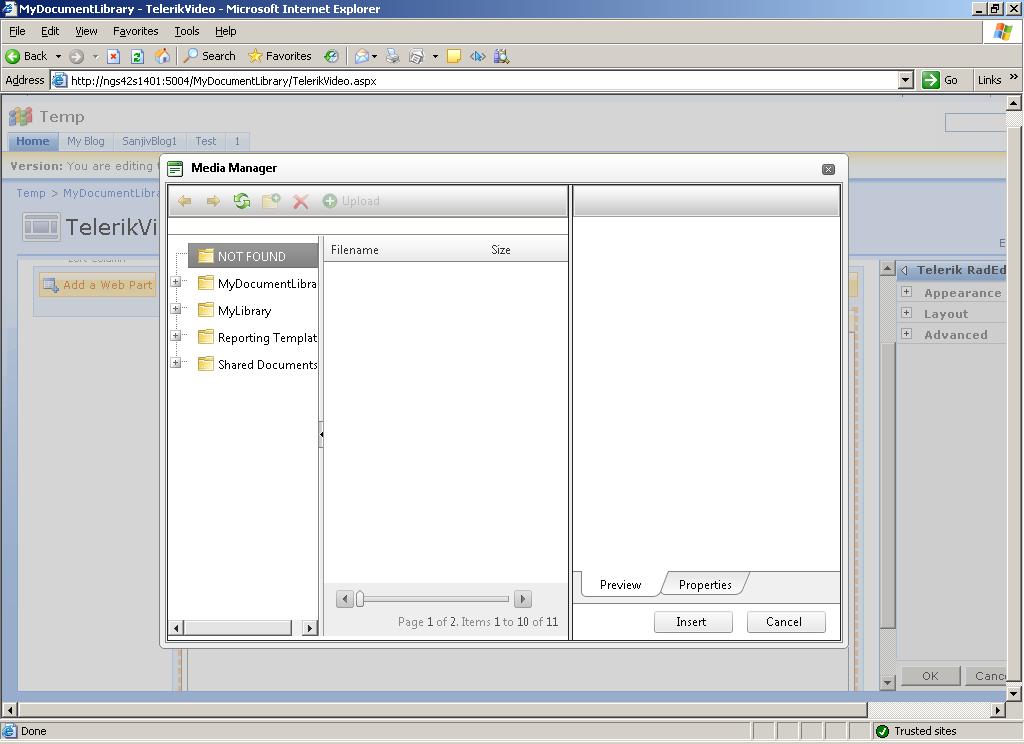Click the red delete X icon
The height and width of the screenshot is (744, 1024).
point(300,201)
